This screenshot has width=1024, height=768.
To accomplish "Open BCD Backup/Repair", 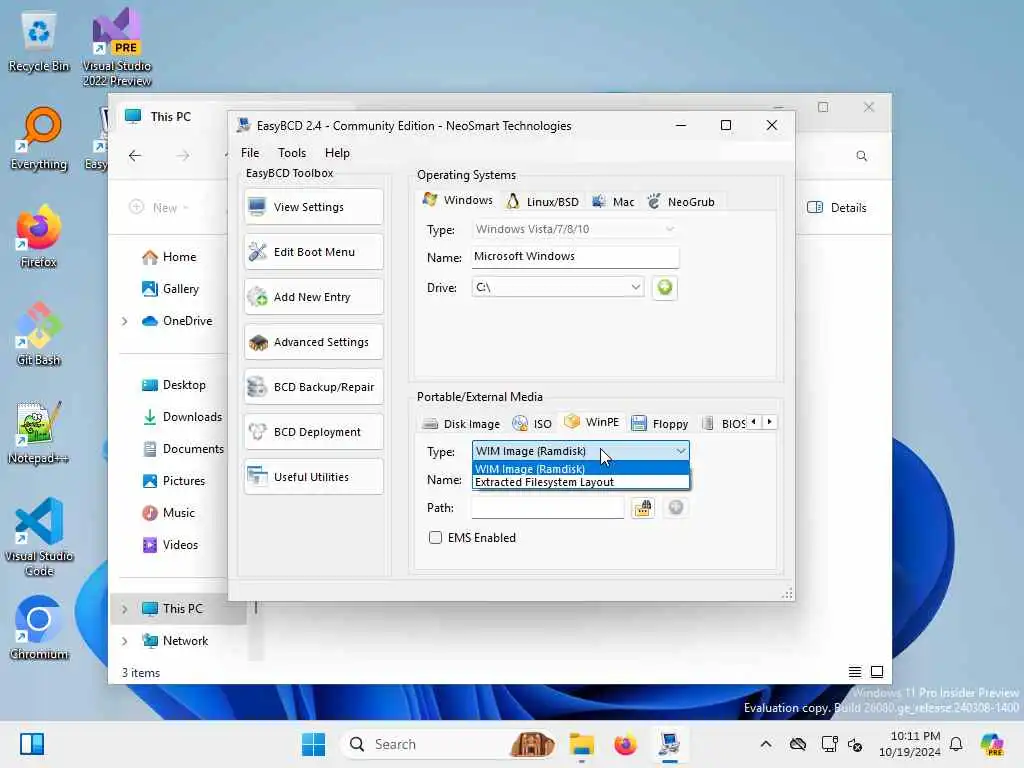I will coord(313,387).
